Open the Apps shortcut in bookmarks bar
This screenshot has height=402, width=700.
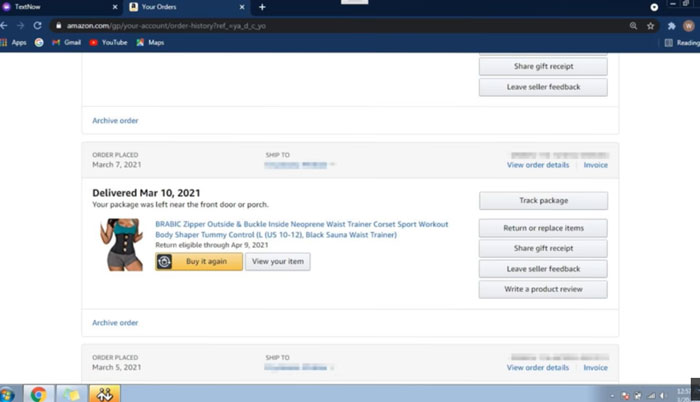point(14,43)
